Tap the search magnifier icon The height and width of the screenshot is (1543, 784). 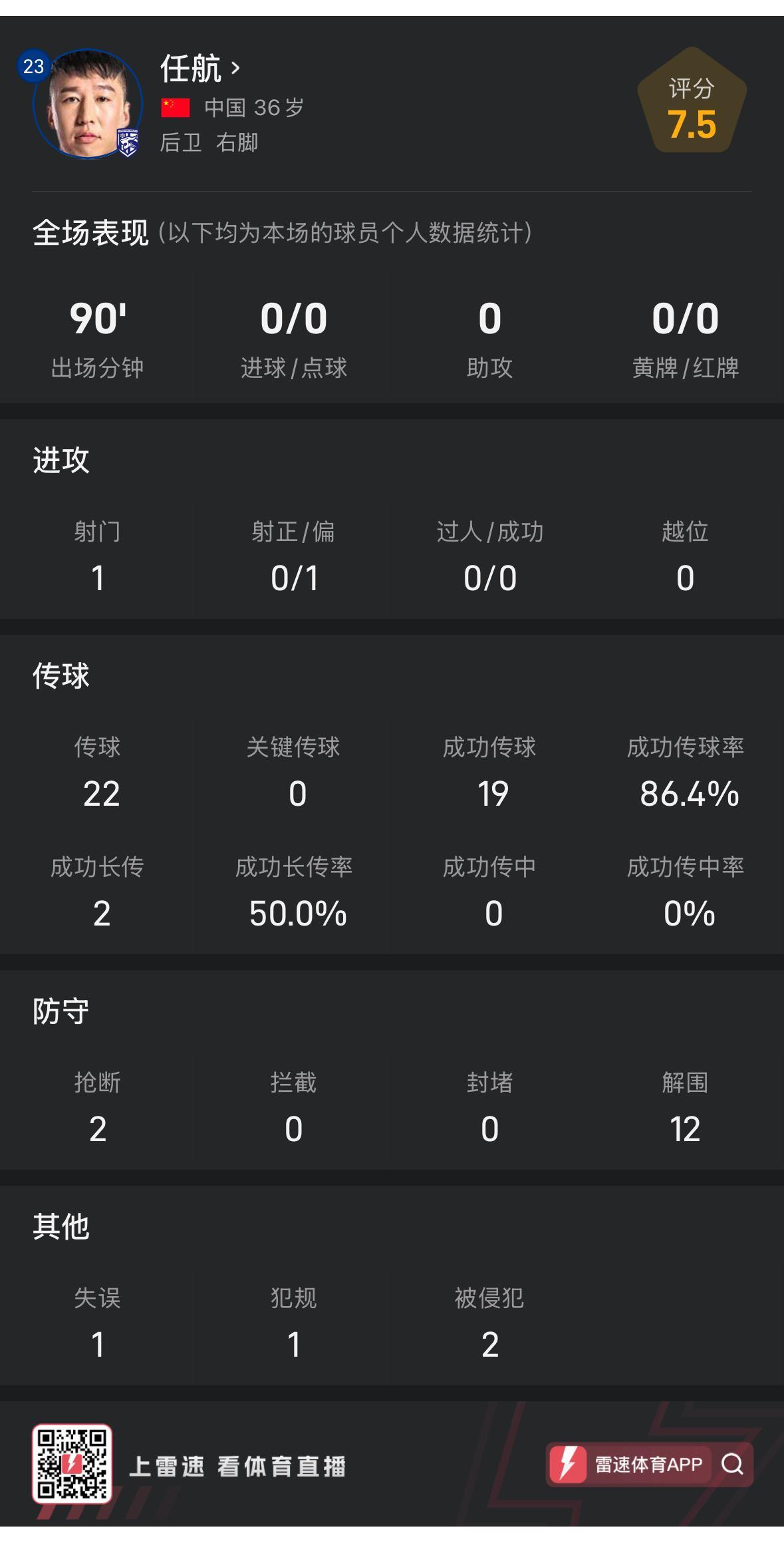[732, 1464]
